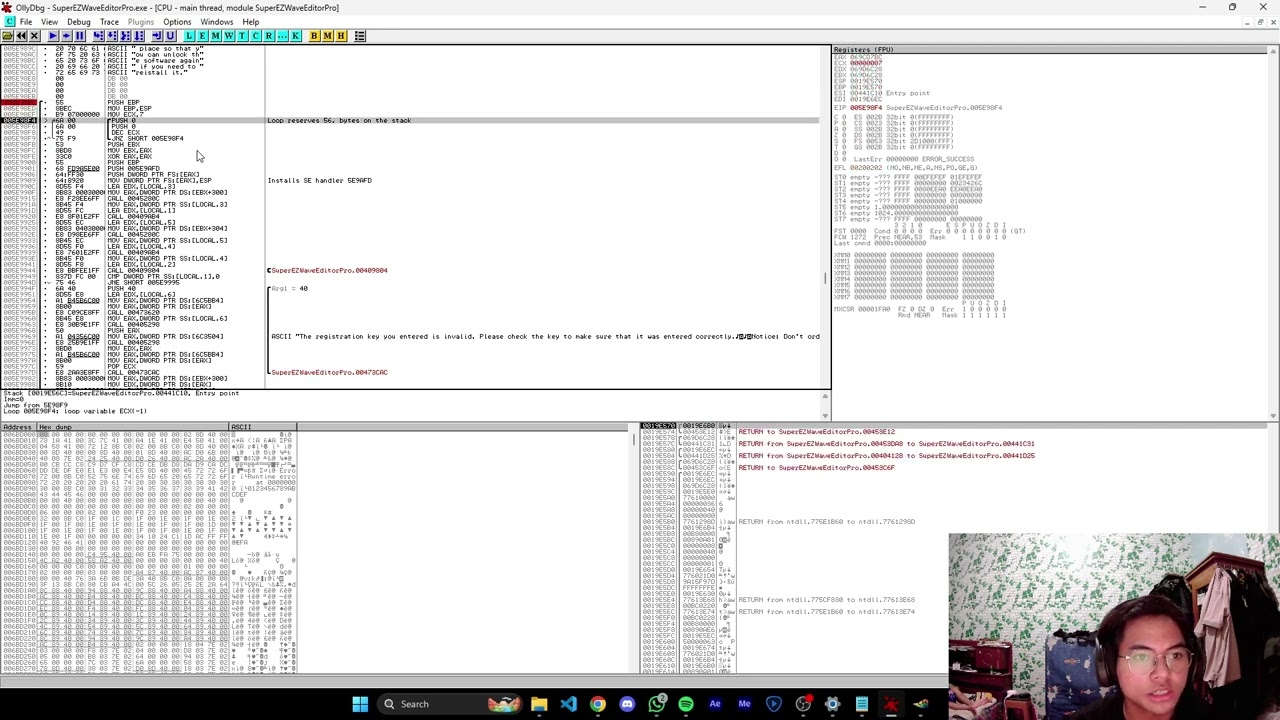Select the 'Installs SE handler 5E9AFD' comment
The height and width of the screenshot is (720, 1280).
(320, 181)
